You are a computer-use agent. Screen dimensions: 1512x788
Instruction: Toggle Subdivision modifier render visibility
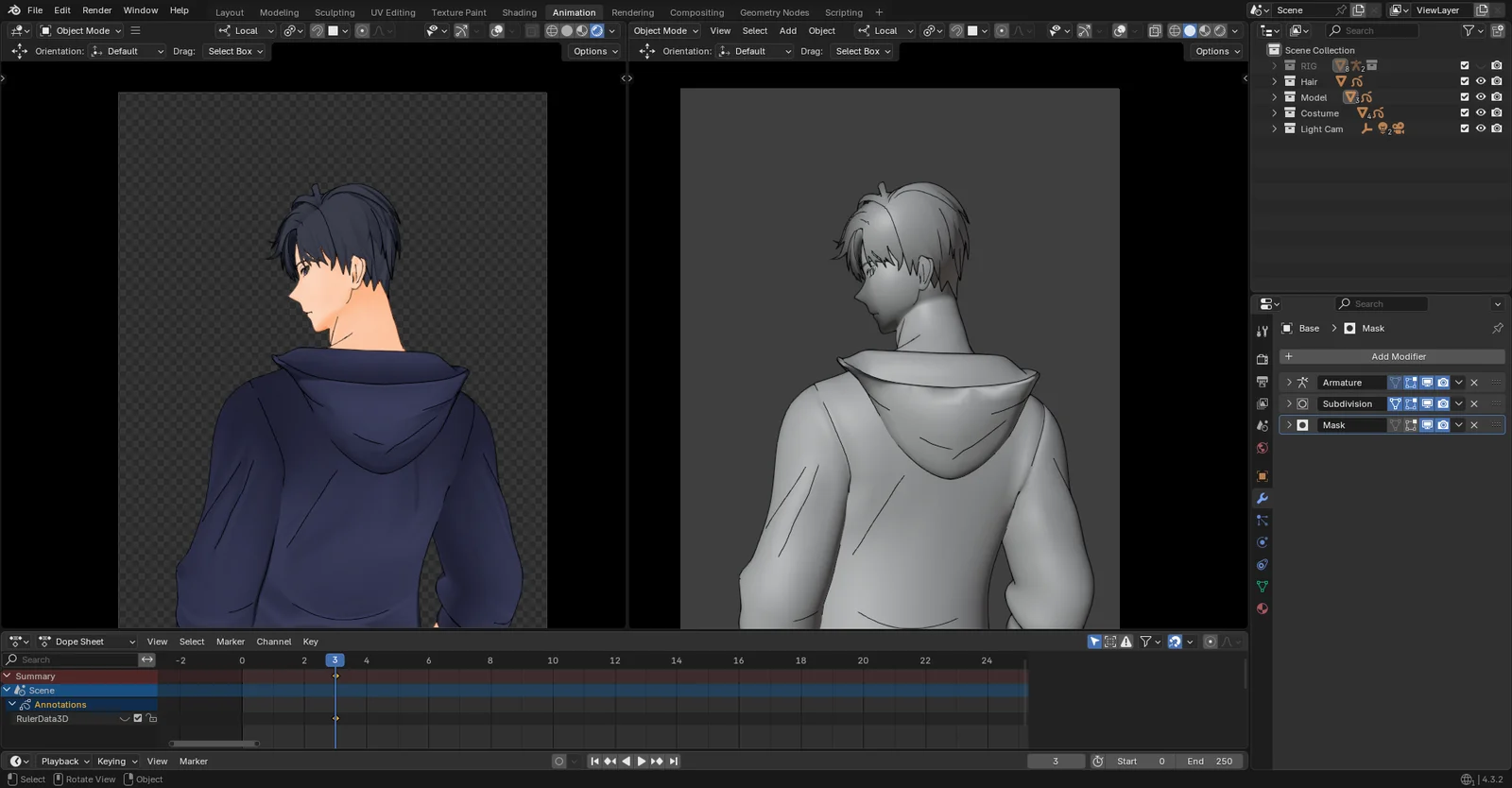[1443, 403]
